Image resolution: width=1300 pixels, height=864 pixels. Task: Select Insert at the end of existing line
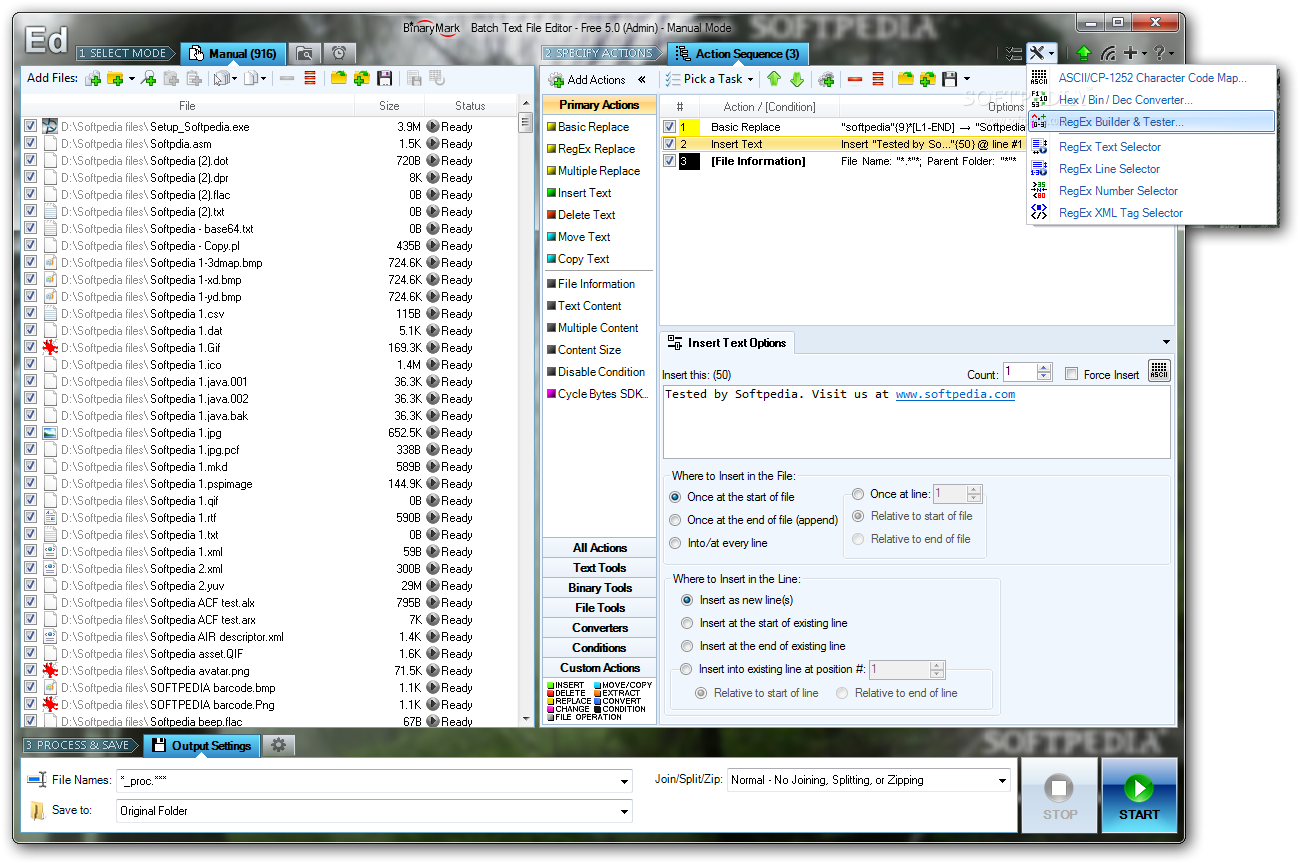click(x=687, y=646)
